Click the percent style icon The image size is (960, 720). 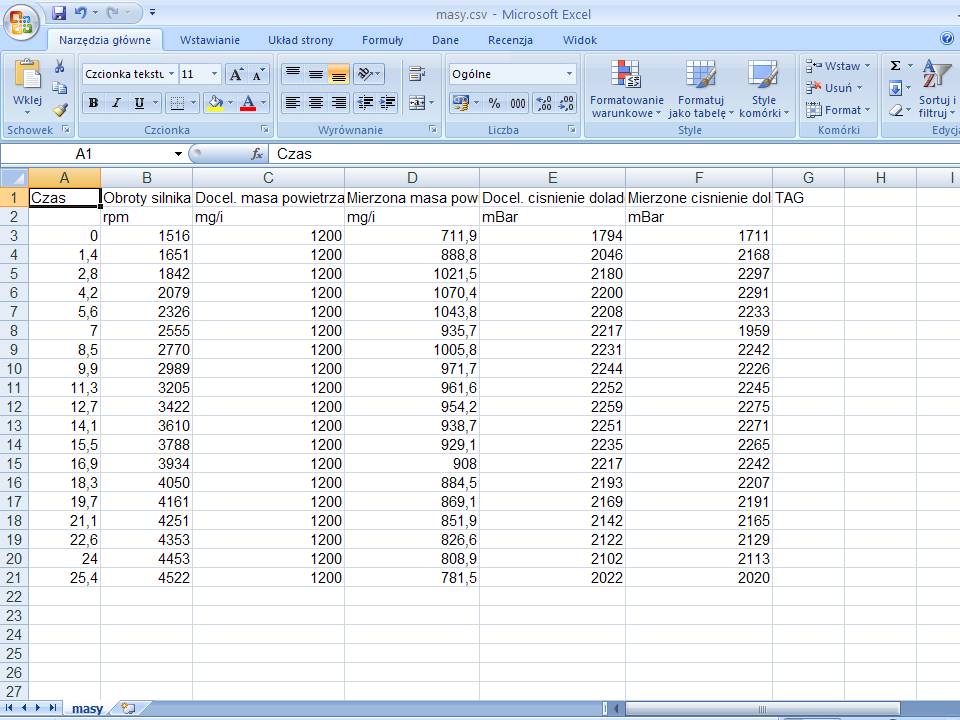click(494, 103)
